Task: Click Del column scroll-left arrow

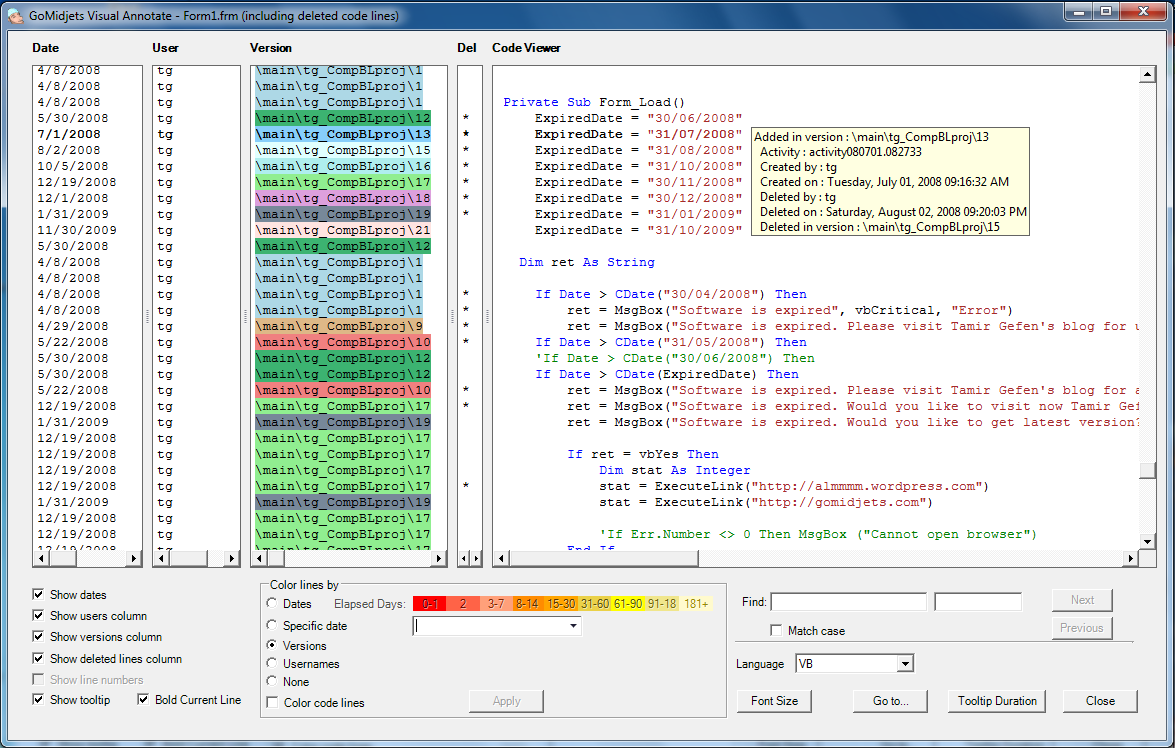Action: [x=464, y=558]
